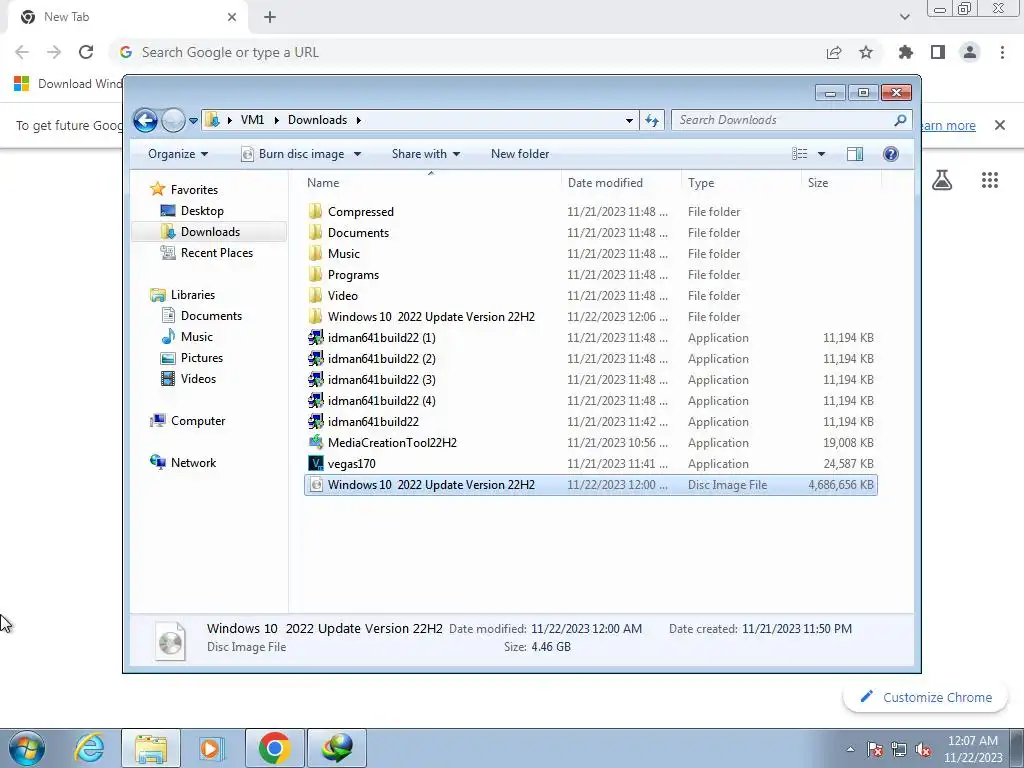Expand the Burn disc image dropdown arrow

(x=357, y=154)
